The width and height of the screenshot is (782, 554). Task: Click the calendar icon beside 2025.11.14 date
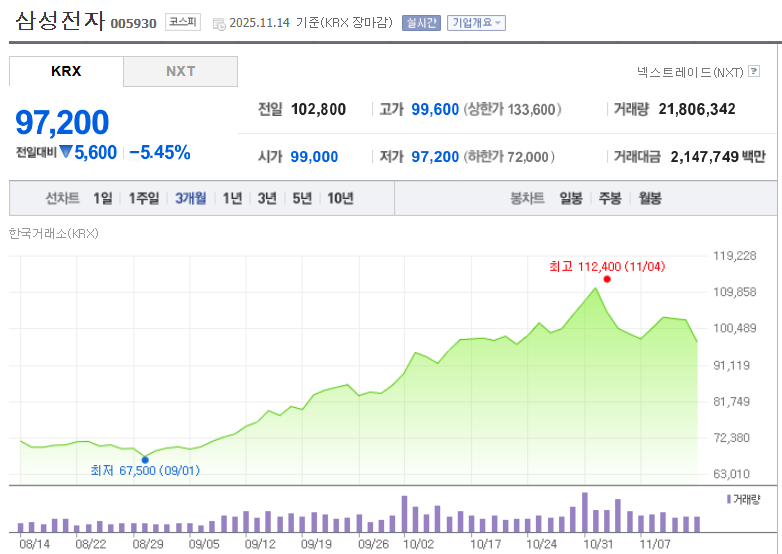tap(219, 24)
